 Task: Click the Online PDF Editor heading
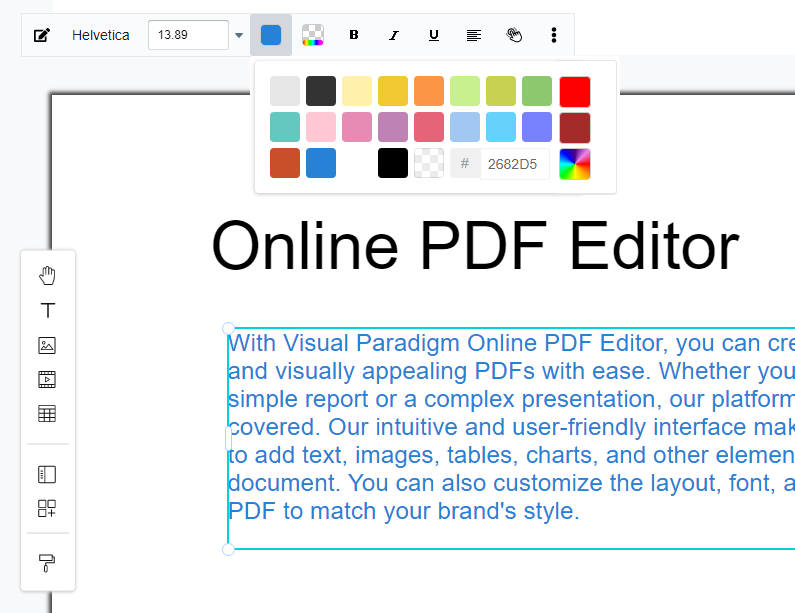tap(475, 246)
